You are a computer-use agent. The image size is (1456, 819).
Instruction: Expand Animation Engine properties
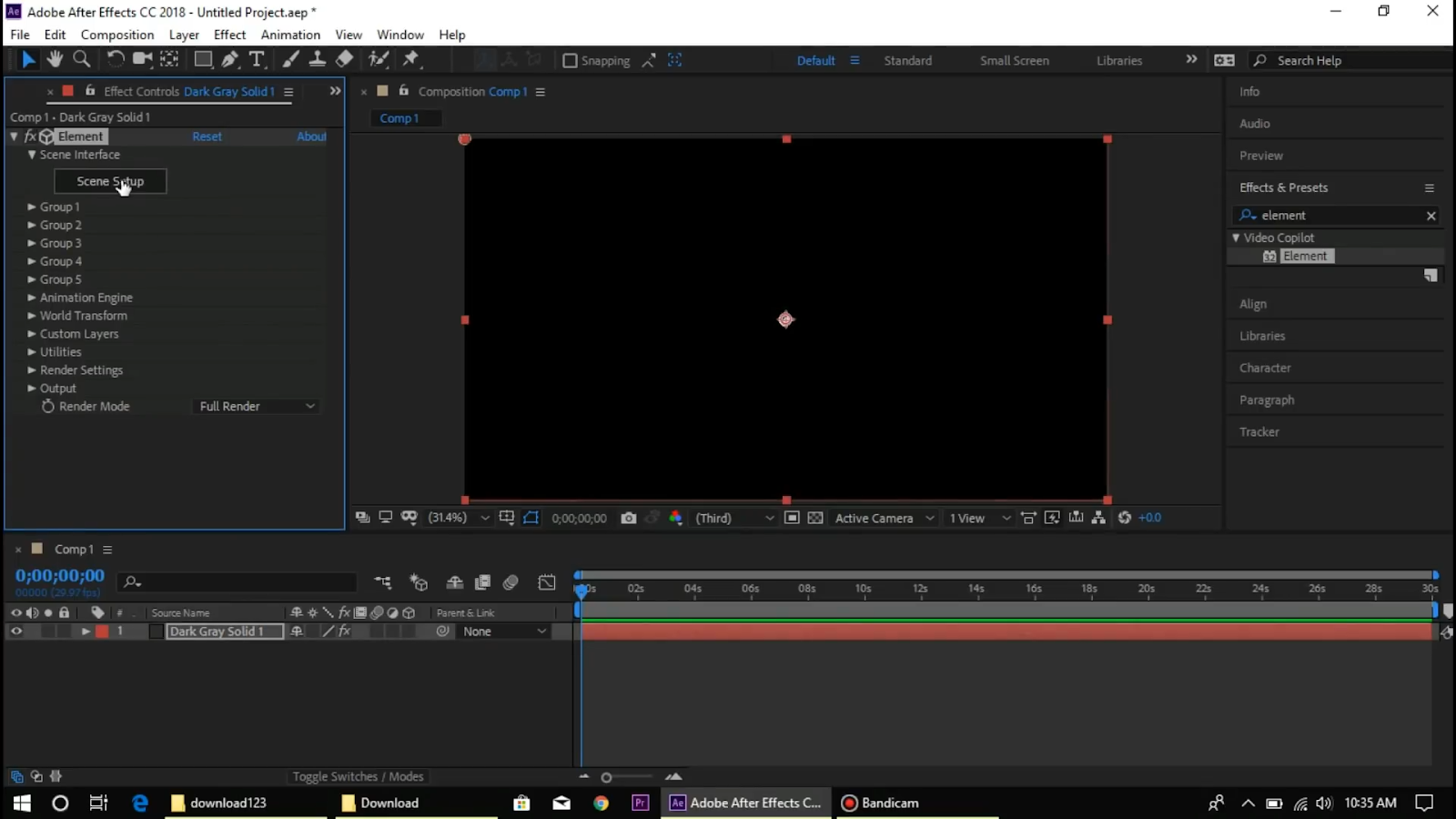(32, 298)
